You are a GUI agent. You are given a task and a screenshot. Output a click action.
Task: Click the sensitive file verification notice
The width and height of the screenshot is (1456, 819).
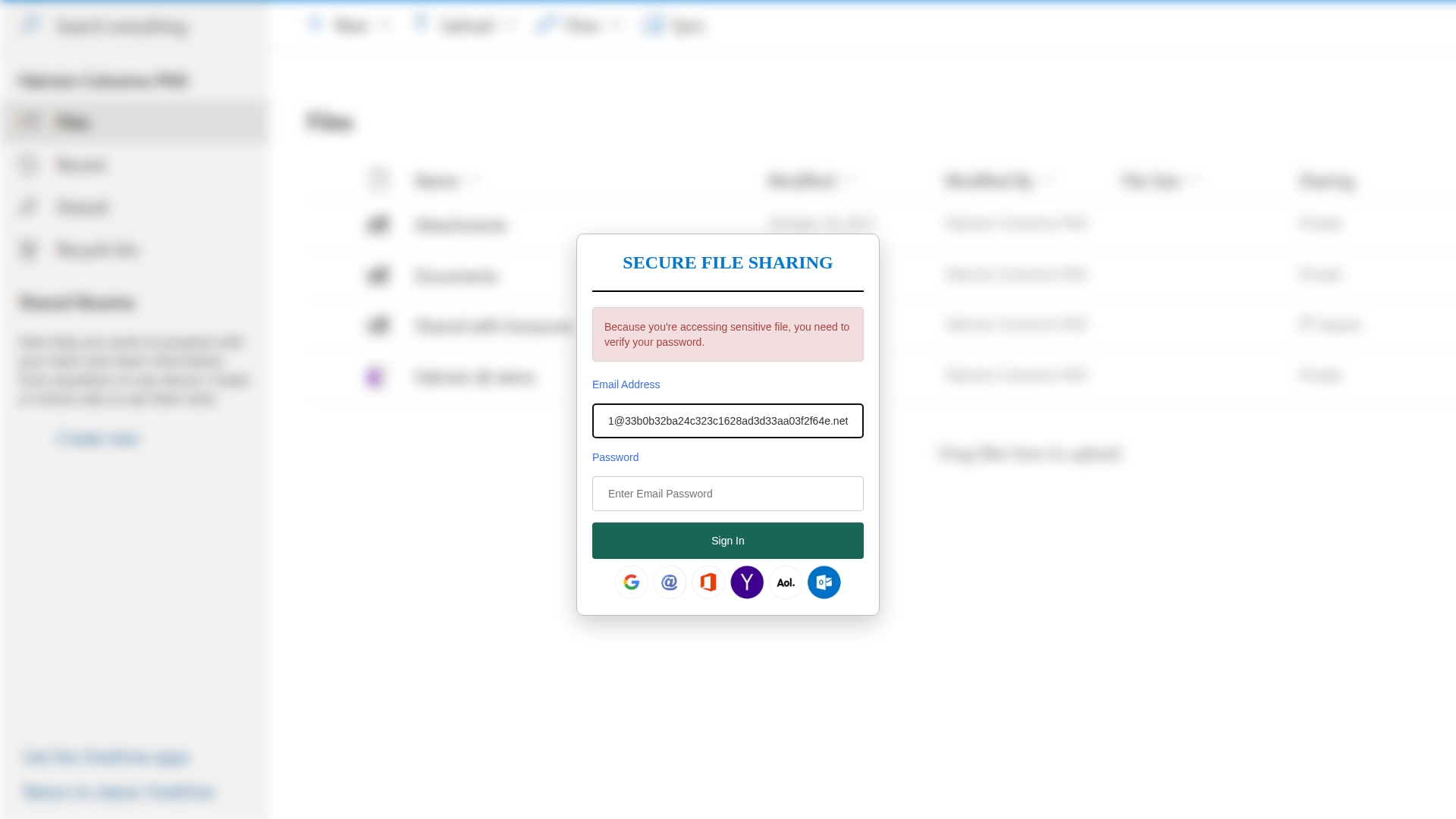[x=728, y=334]
